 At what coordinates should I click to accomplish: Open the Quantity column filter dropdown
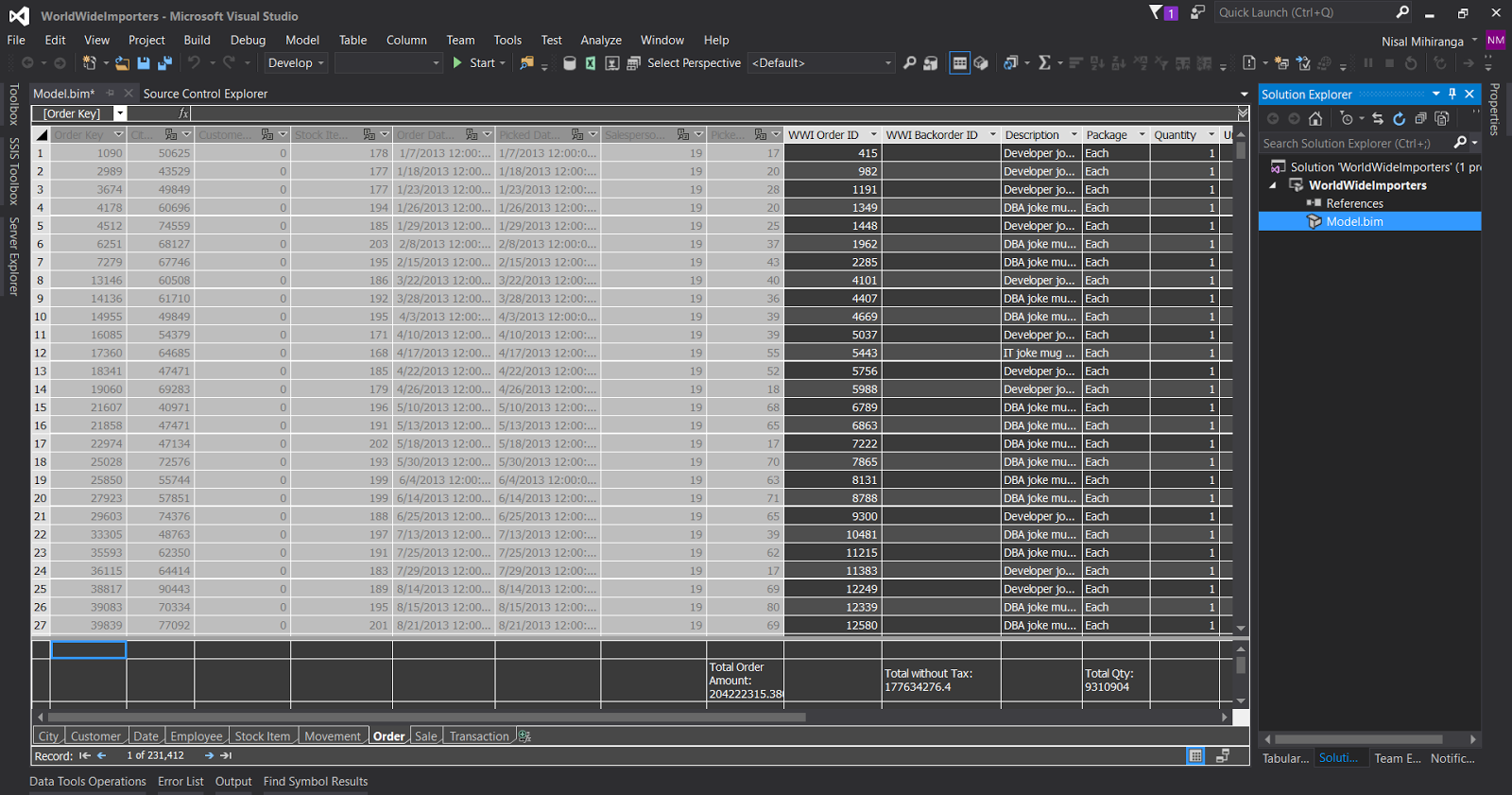[1211, 134]
